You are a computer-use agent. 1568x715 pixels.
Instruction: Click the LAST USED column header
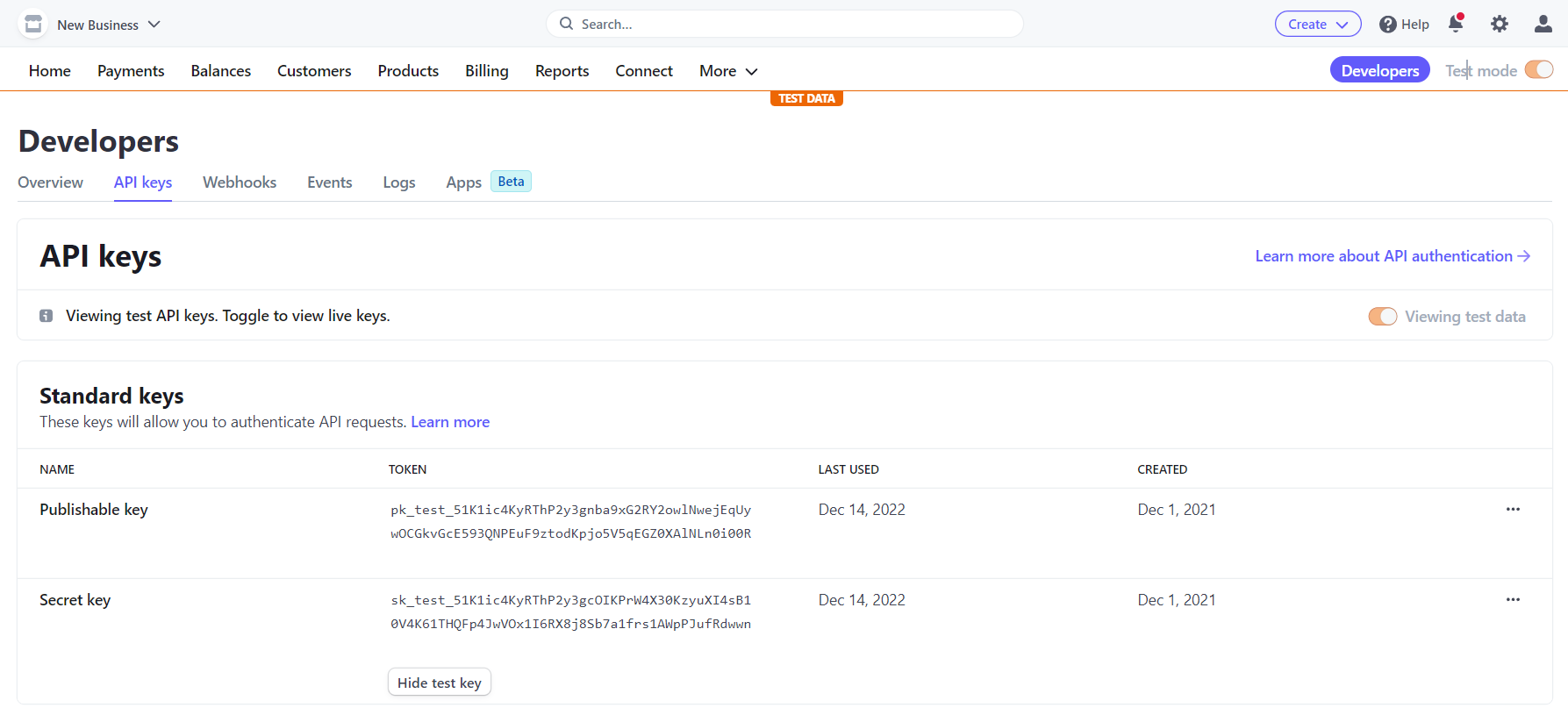click(x=848, y=469)
